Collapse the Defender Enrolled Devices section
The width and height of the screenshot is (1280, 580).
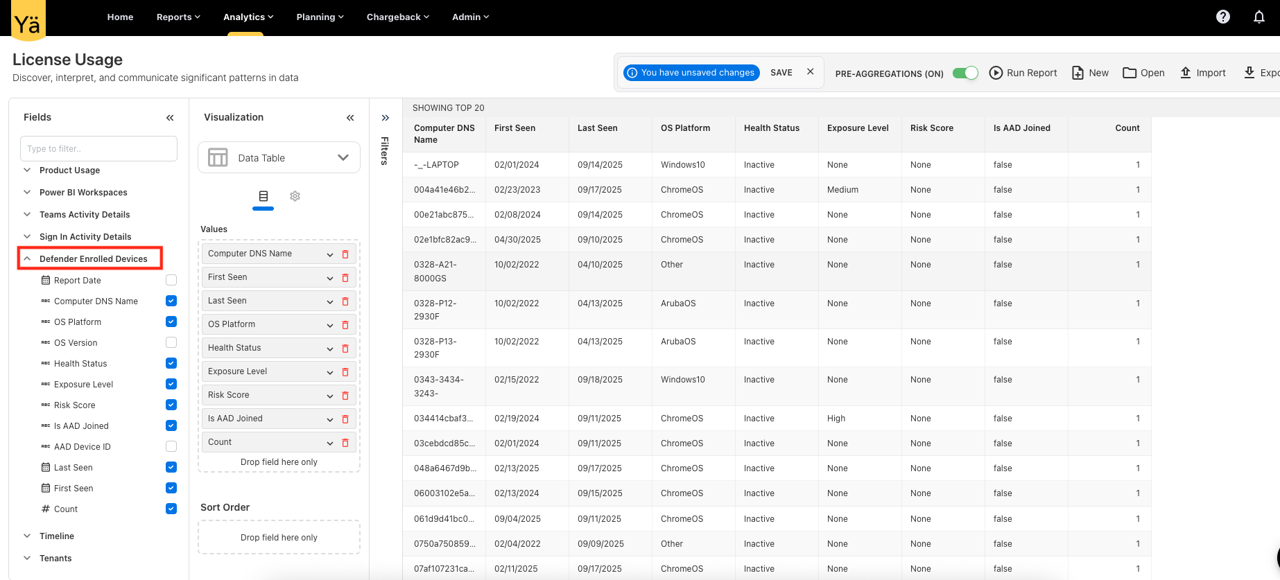[25, 258]
